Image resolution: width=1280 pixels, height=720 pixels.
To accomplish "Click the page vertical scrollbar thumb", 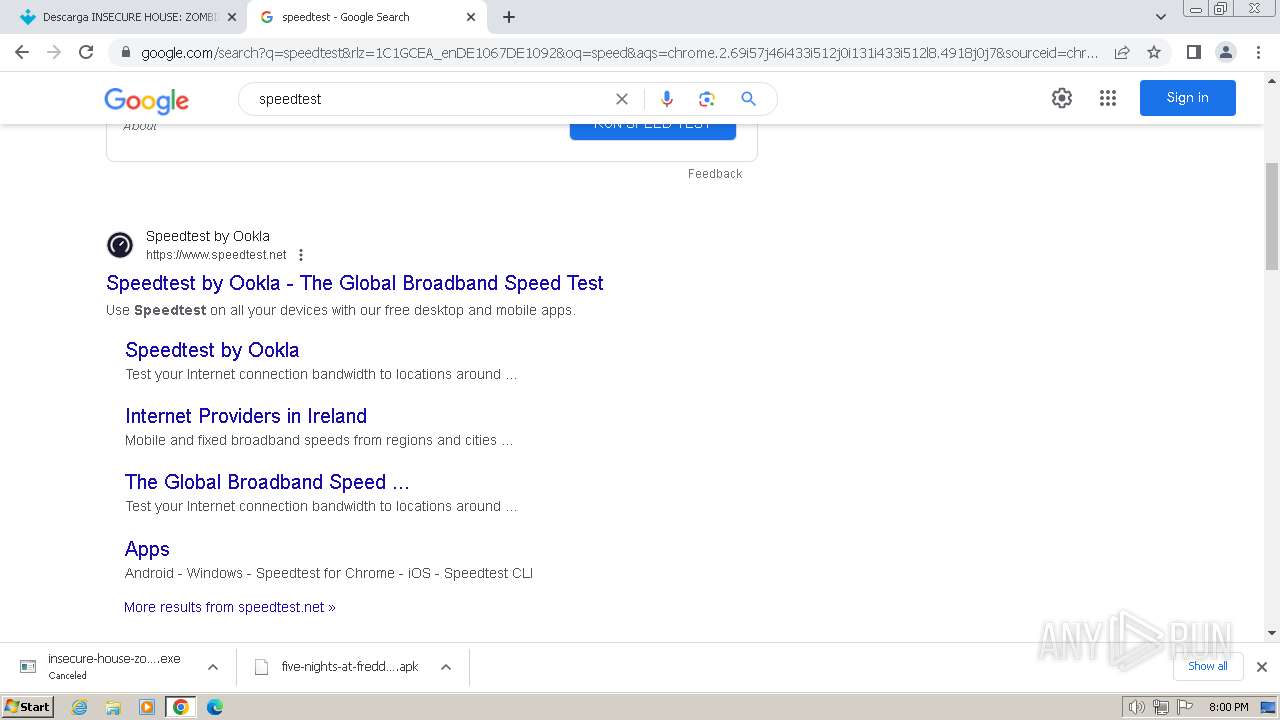I will 1271,217.
